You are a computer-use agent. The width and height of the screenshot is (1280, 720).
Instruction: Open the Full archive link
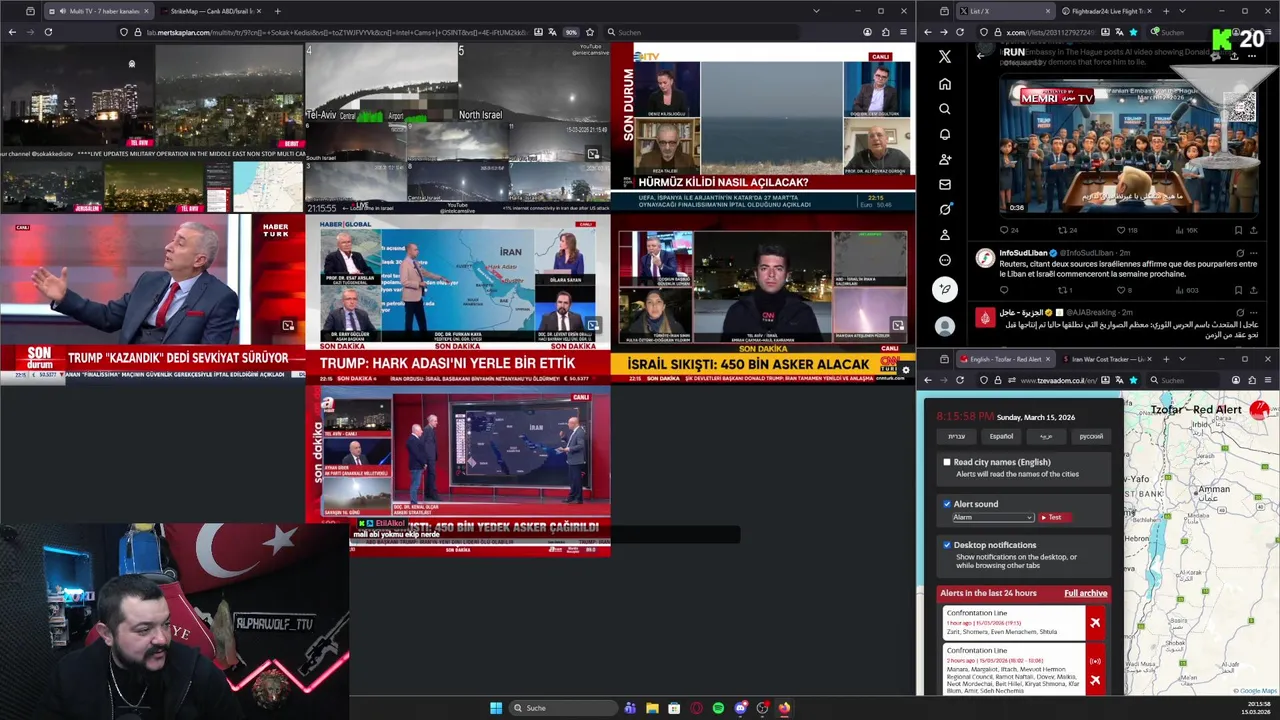(1085, 593)
